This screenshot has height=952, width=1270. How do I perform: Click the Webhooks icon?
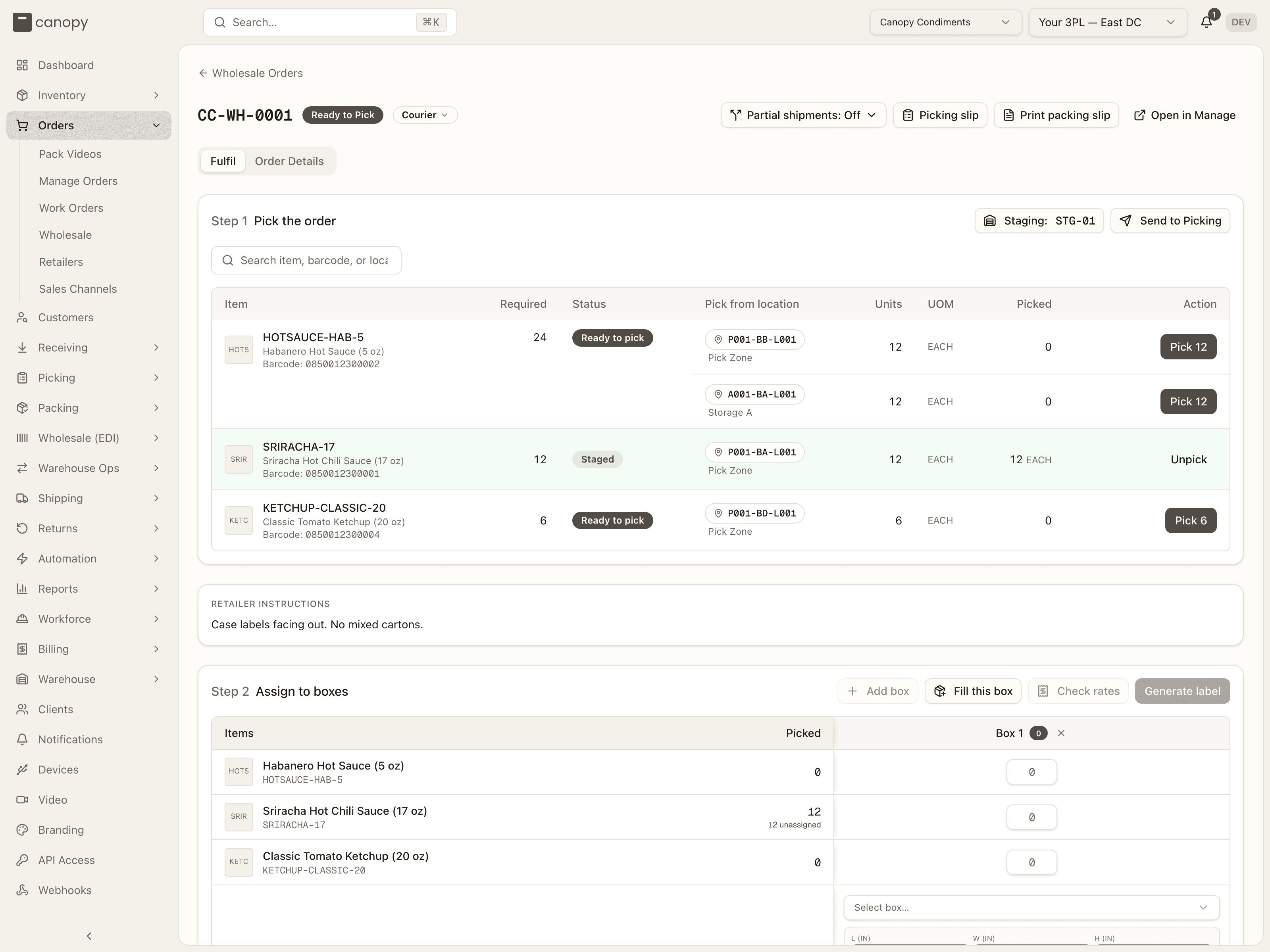[x=22, y=890]
